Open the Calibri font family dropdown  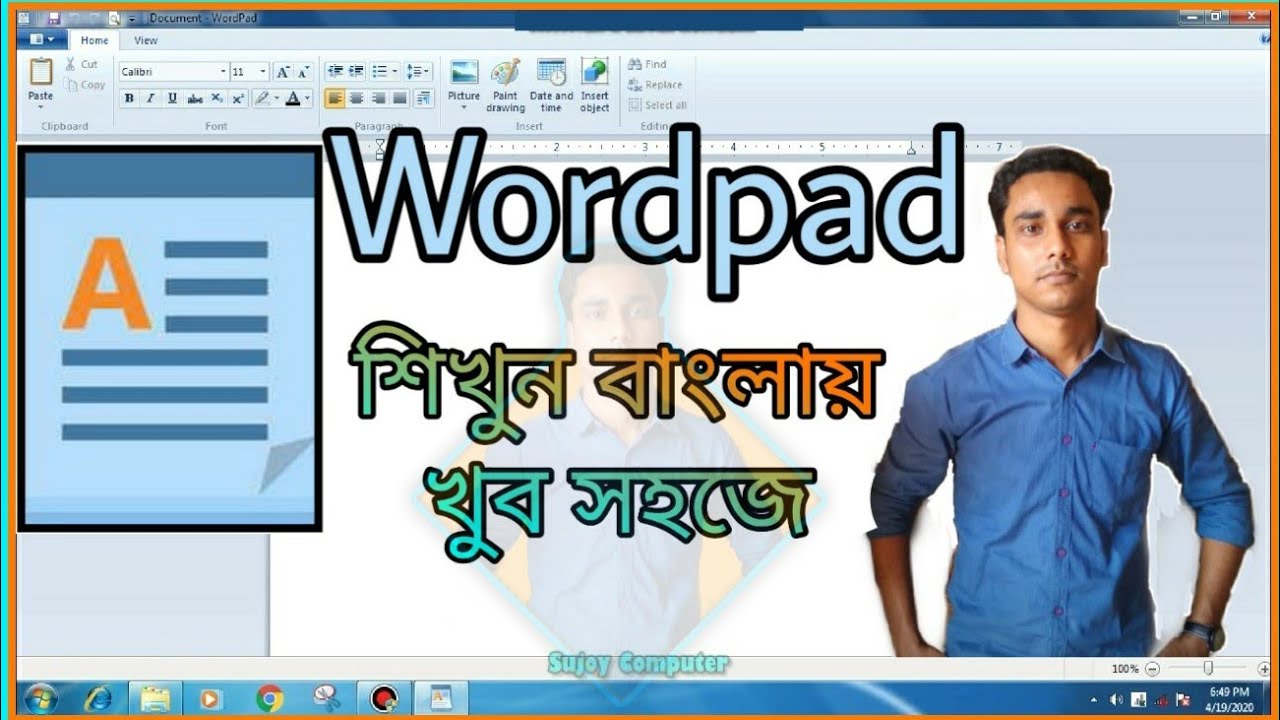[223, 72]
